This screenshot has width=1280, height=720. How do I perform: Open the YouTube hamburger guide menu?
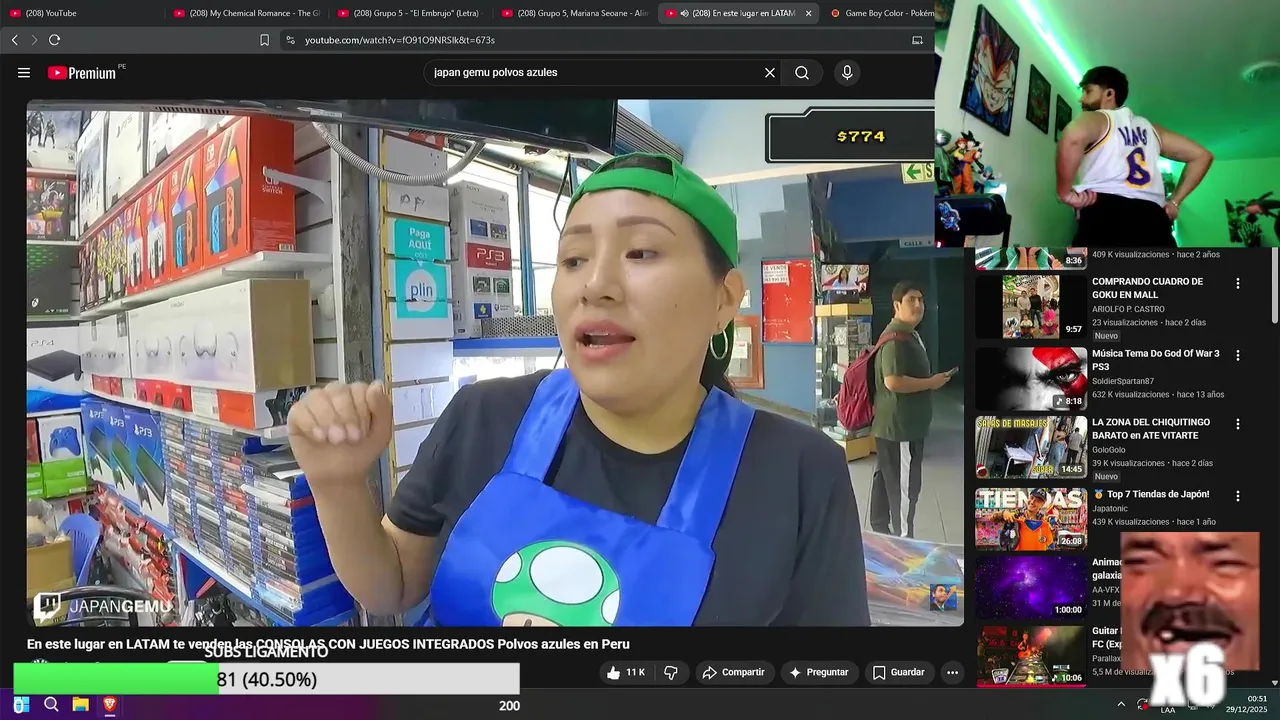pyautogui.click(x=24, y=73)
